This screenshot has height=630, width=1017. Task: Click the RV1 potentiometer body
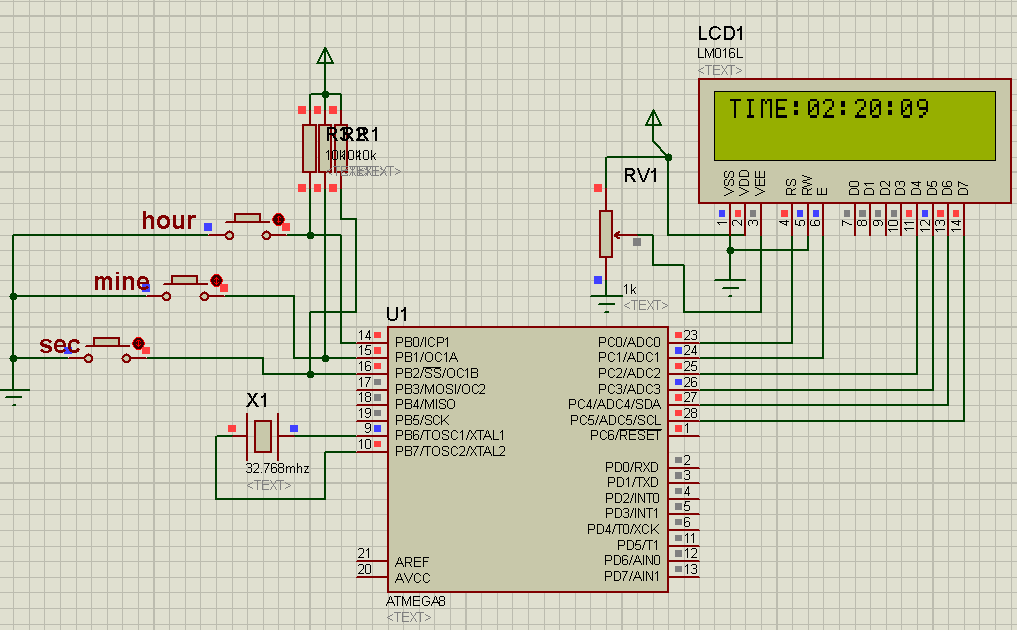pyautogui.click(x=605, y=234)
